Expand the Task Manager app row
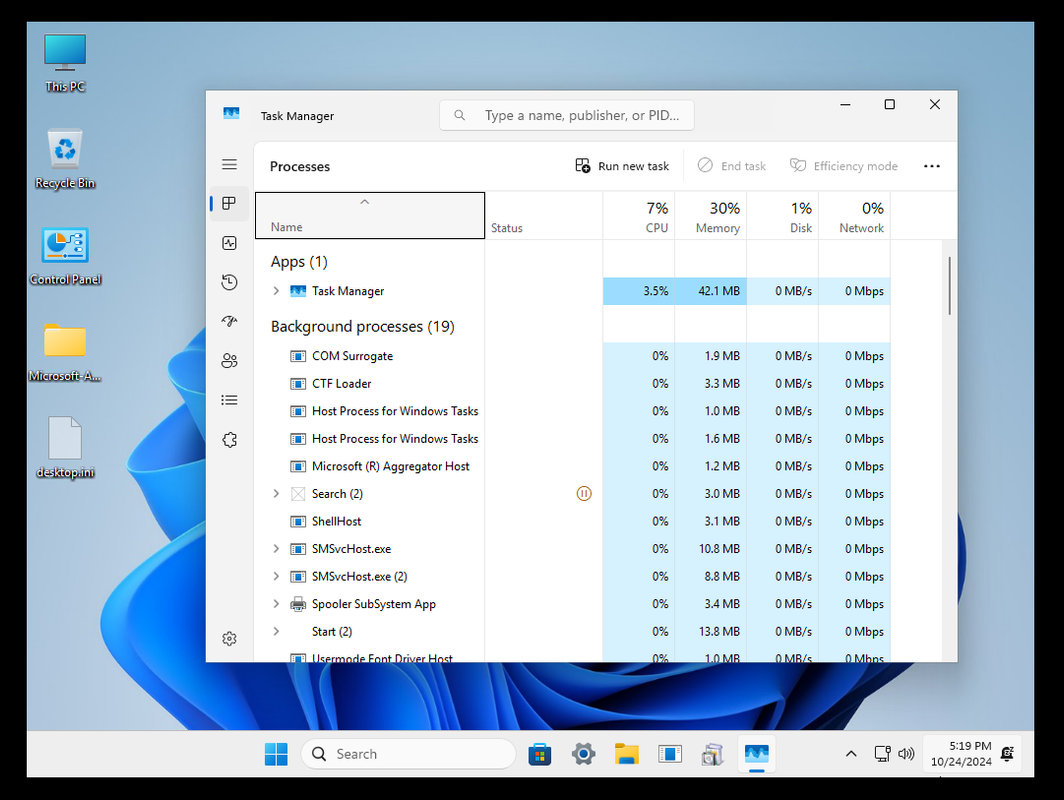 point(276,290)
